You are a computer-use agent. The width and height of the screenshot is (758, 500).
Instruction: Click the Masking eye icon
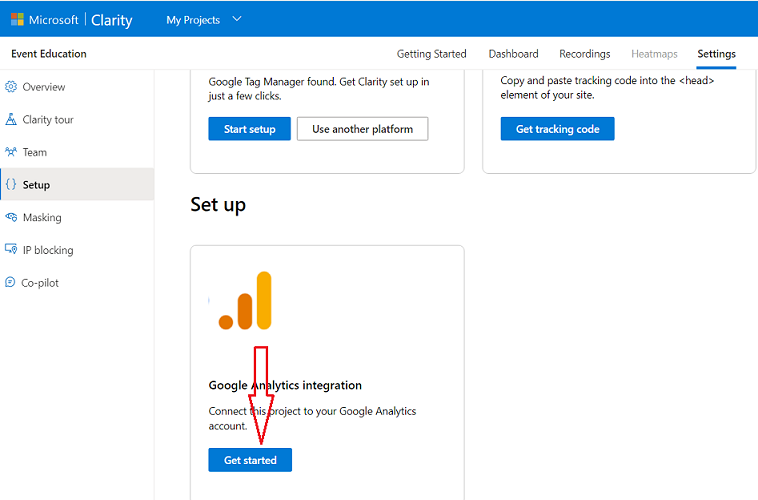pos(11,217)
